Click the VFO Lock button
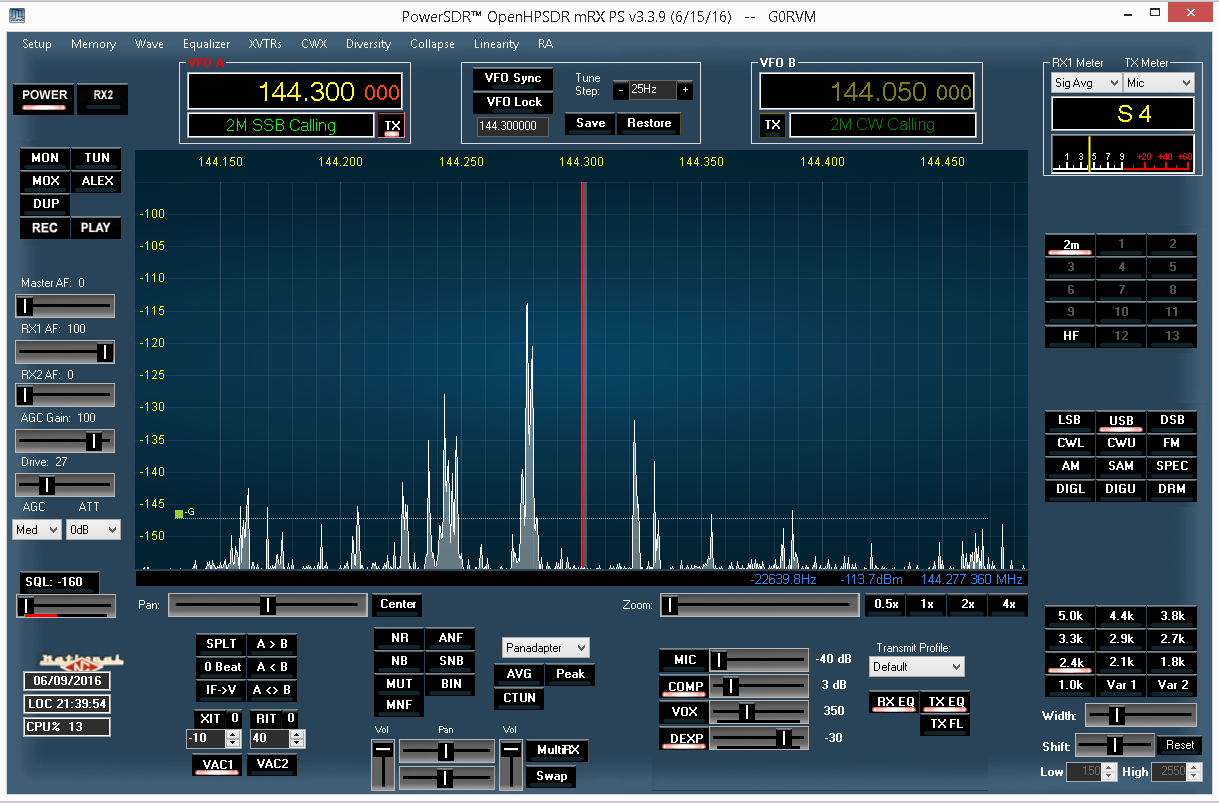 [x=513, y=102]
